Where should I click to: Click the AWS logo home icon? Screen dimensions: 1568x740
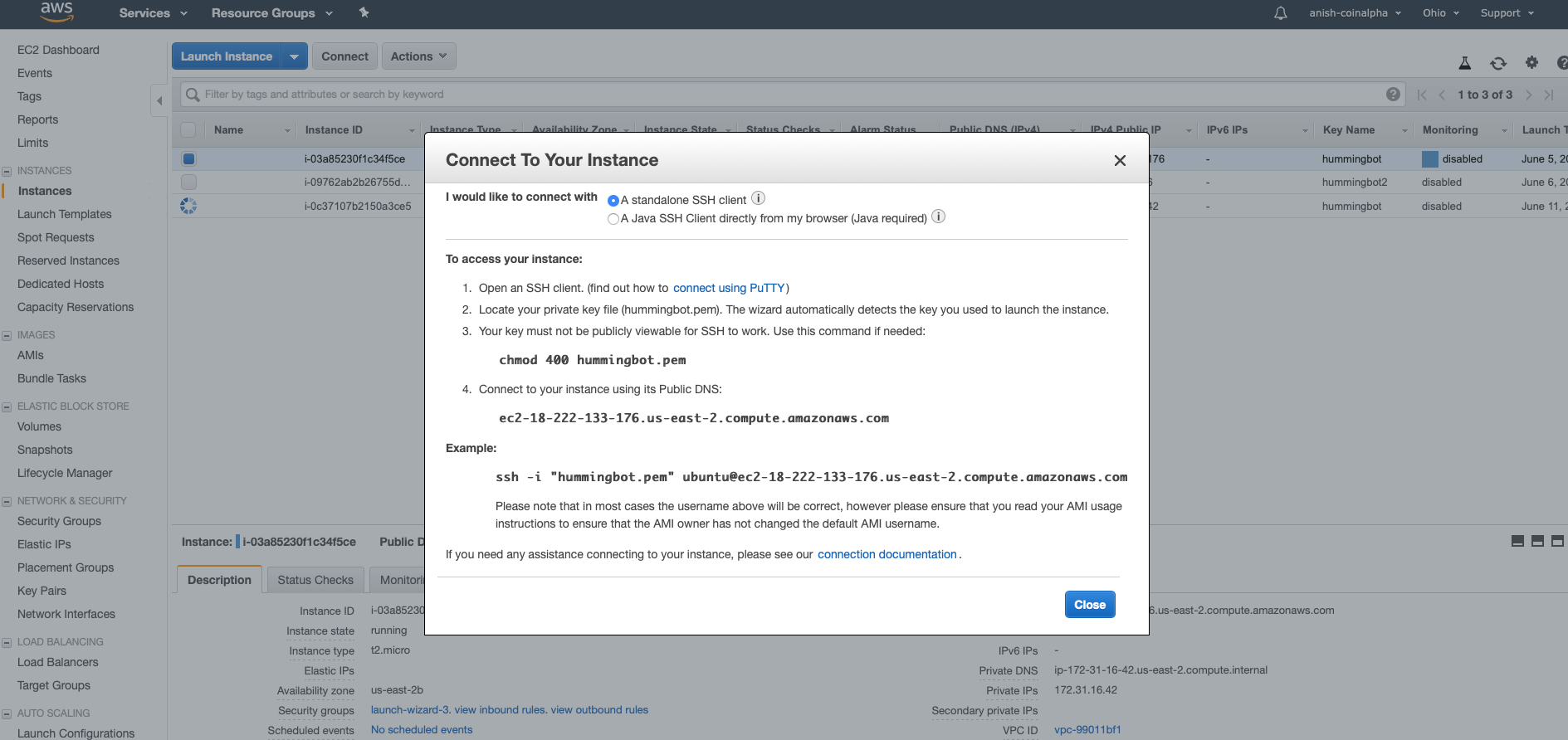56,12
